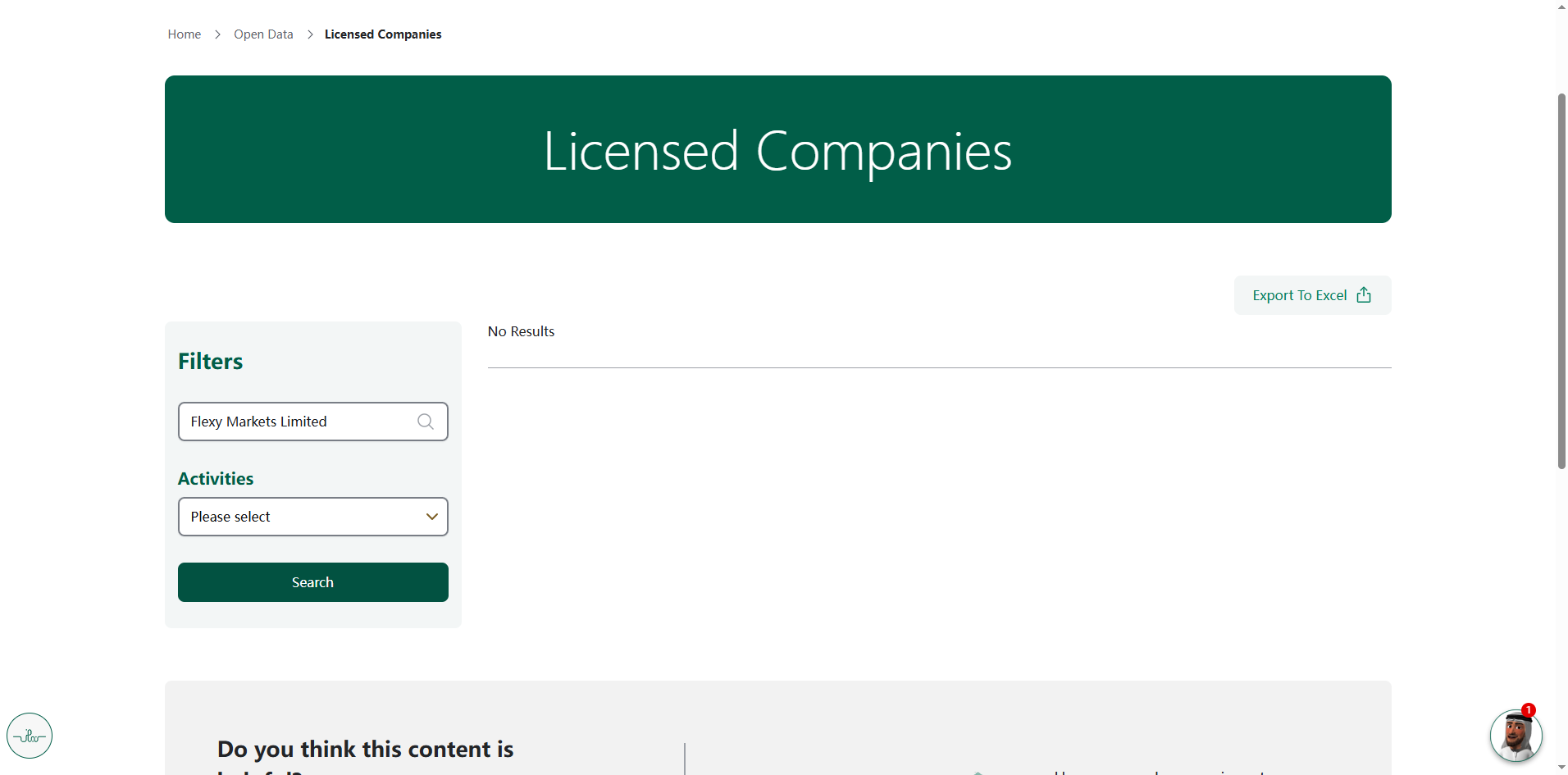
Task: Click Export To Excel button
Action: point(1300,295)
